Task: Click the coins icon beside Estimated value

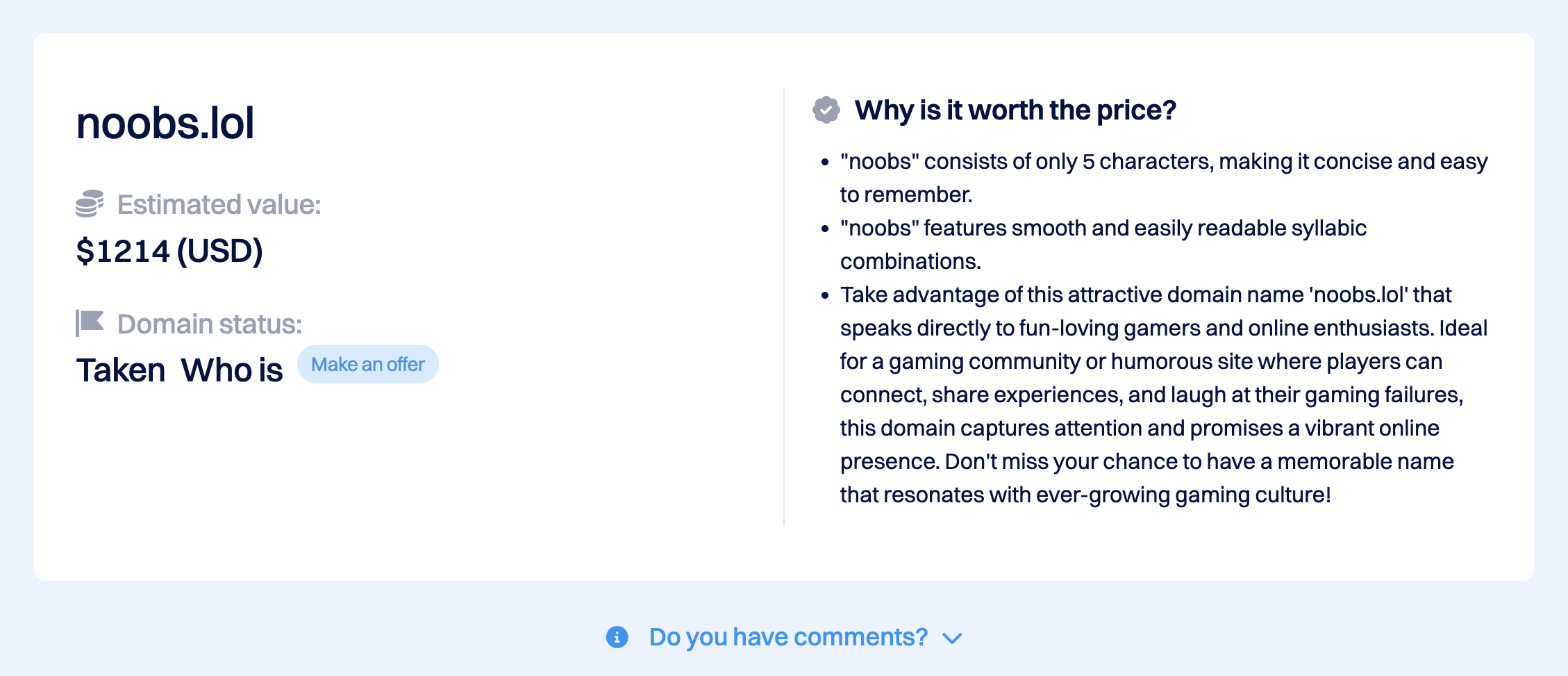Action: point(90,204)
